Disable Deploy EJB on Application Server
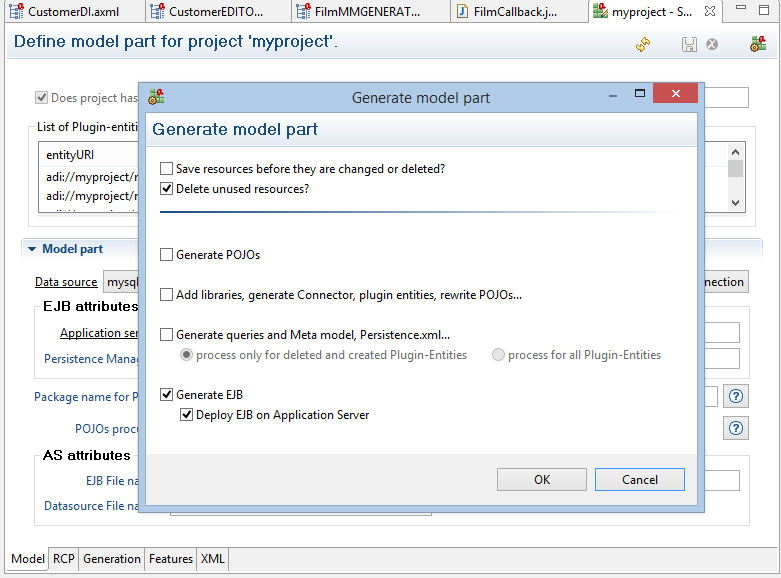 [x=187, y=415]
